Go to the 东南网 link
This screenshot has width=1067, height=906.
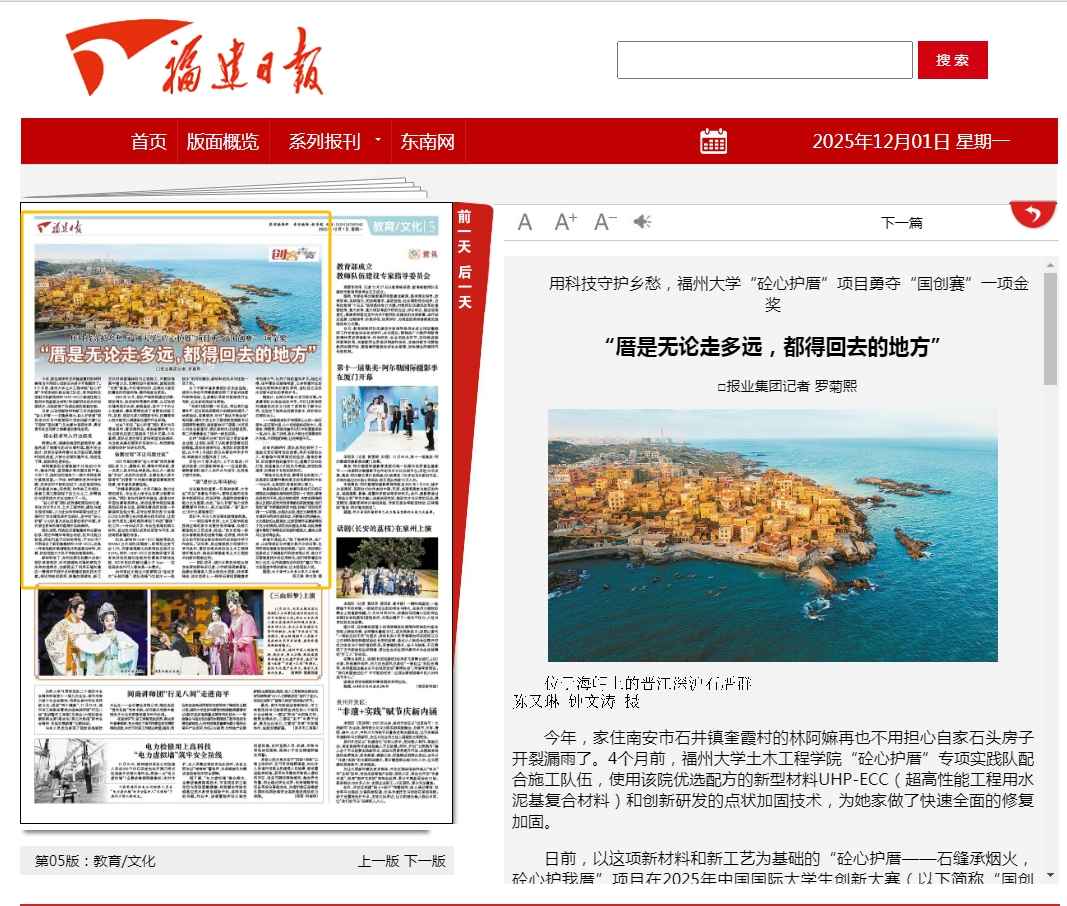(428, 141)
